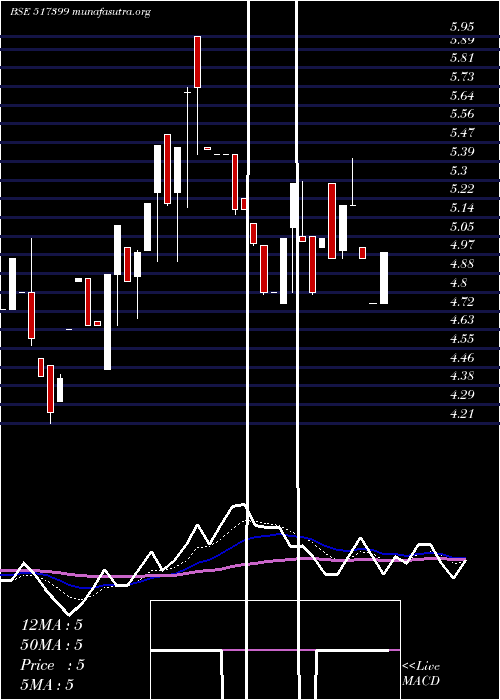The height and width of the screenshot is (700, 500).
Task: Click the 5.39 price label
Action: tap(462, 151)
